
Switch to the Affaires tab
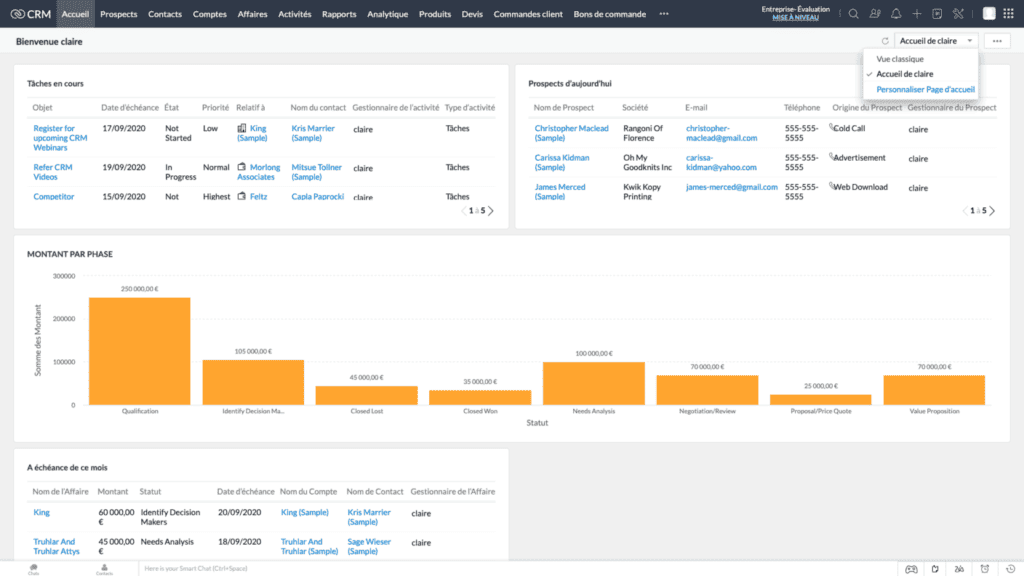coord(253,14)
